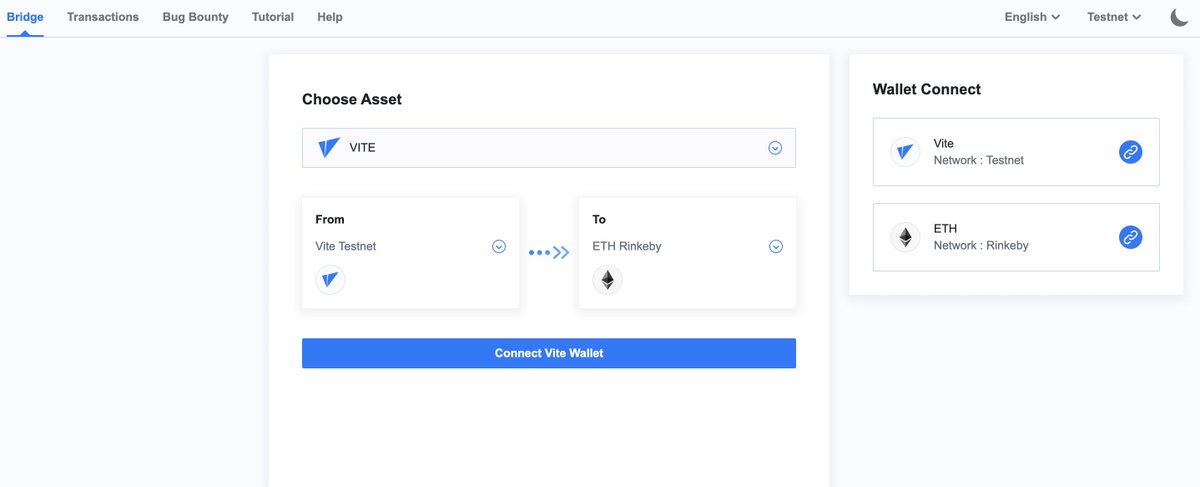Open the Transactions tab

103,17
